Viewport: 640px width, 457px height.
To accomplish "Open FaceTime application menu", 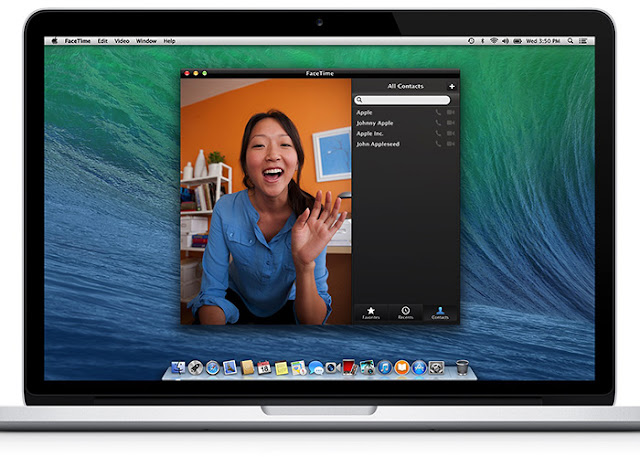I will tap(78, 41).
